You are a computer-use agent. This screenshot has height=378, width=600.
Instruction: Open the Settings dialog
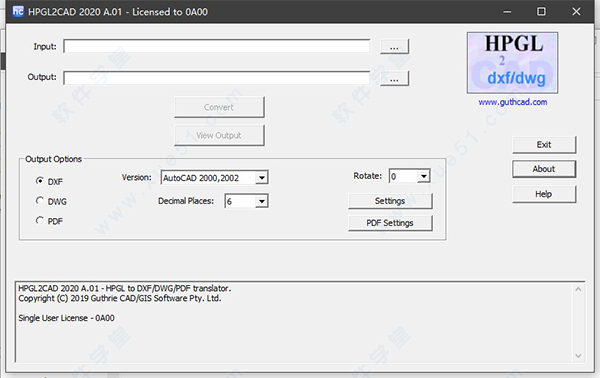(x=390, y=201)
